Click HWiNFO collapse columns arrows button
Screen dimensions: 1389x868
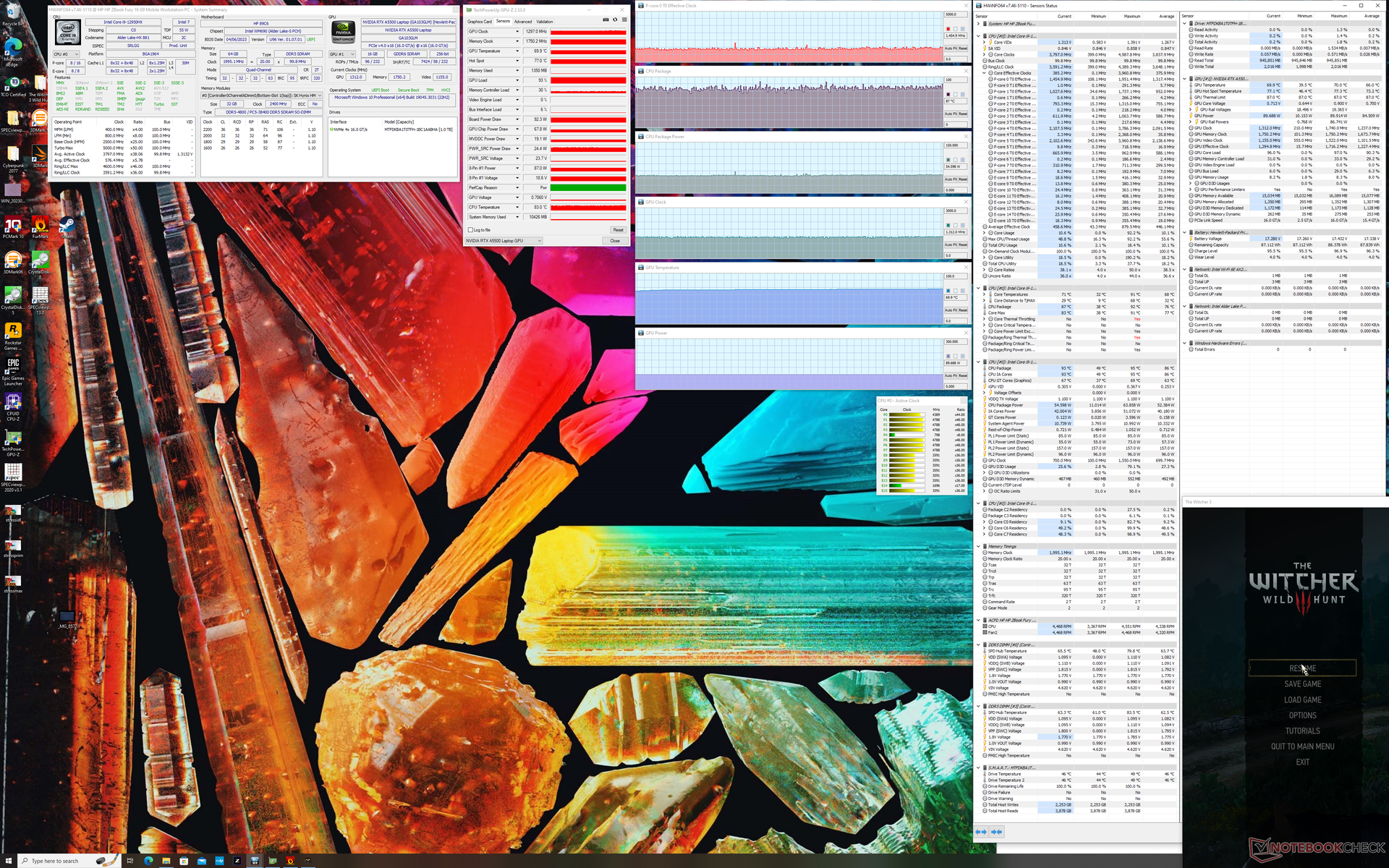coord(996,832)
